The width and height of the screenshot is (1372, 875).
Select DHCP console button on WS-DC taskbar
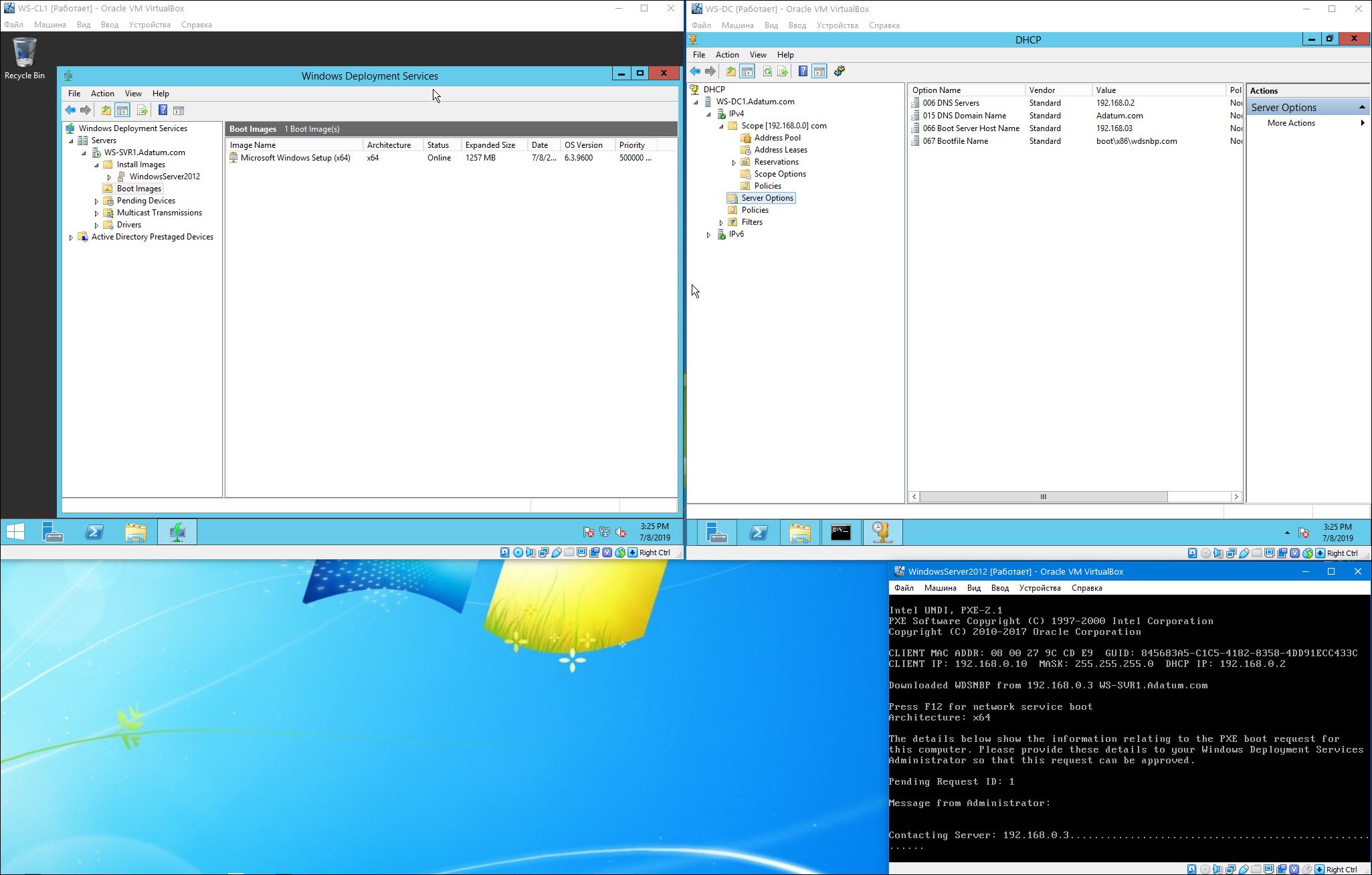tap(882, 532)
